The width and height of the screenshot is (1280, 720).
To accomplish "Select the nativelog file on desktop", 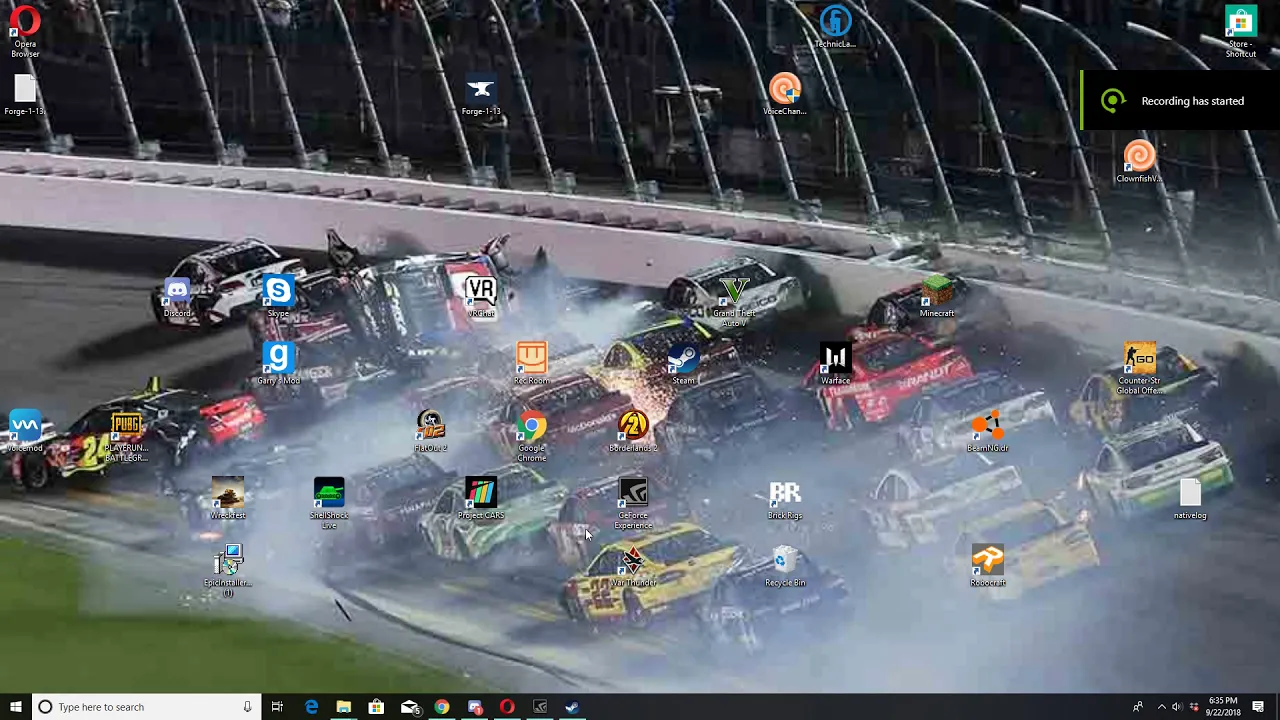I will 1190,498.
